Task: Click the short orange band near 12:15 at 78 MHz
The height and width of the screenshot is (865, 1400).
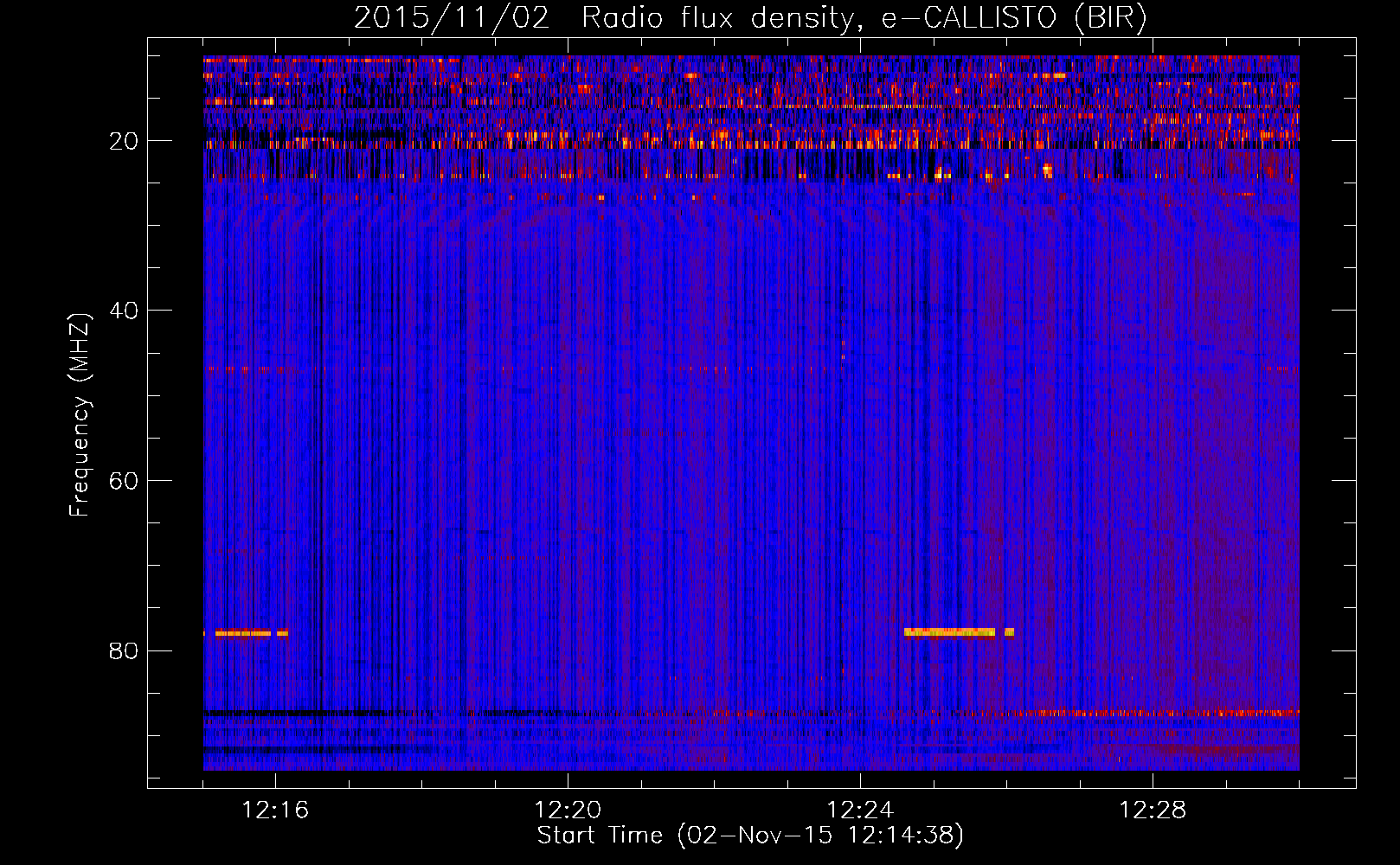Action: pyautogui.click(x=251, y=633)
